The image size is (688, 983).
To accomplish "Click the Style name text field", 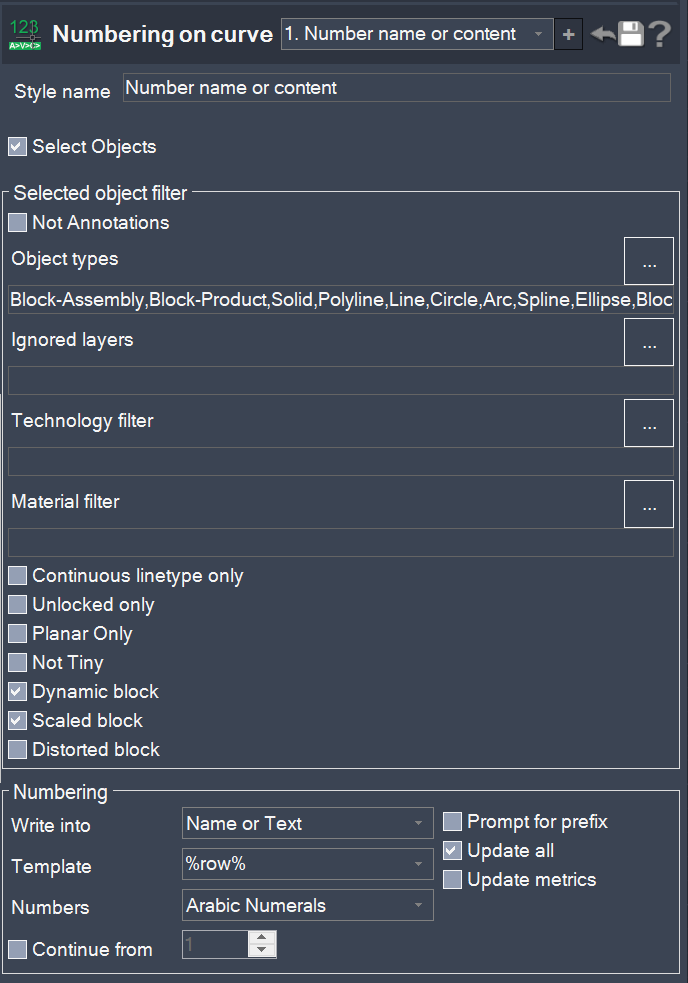I will 396,88.
